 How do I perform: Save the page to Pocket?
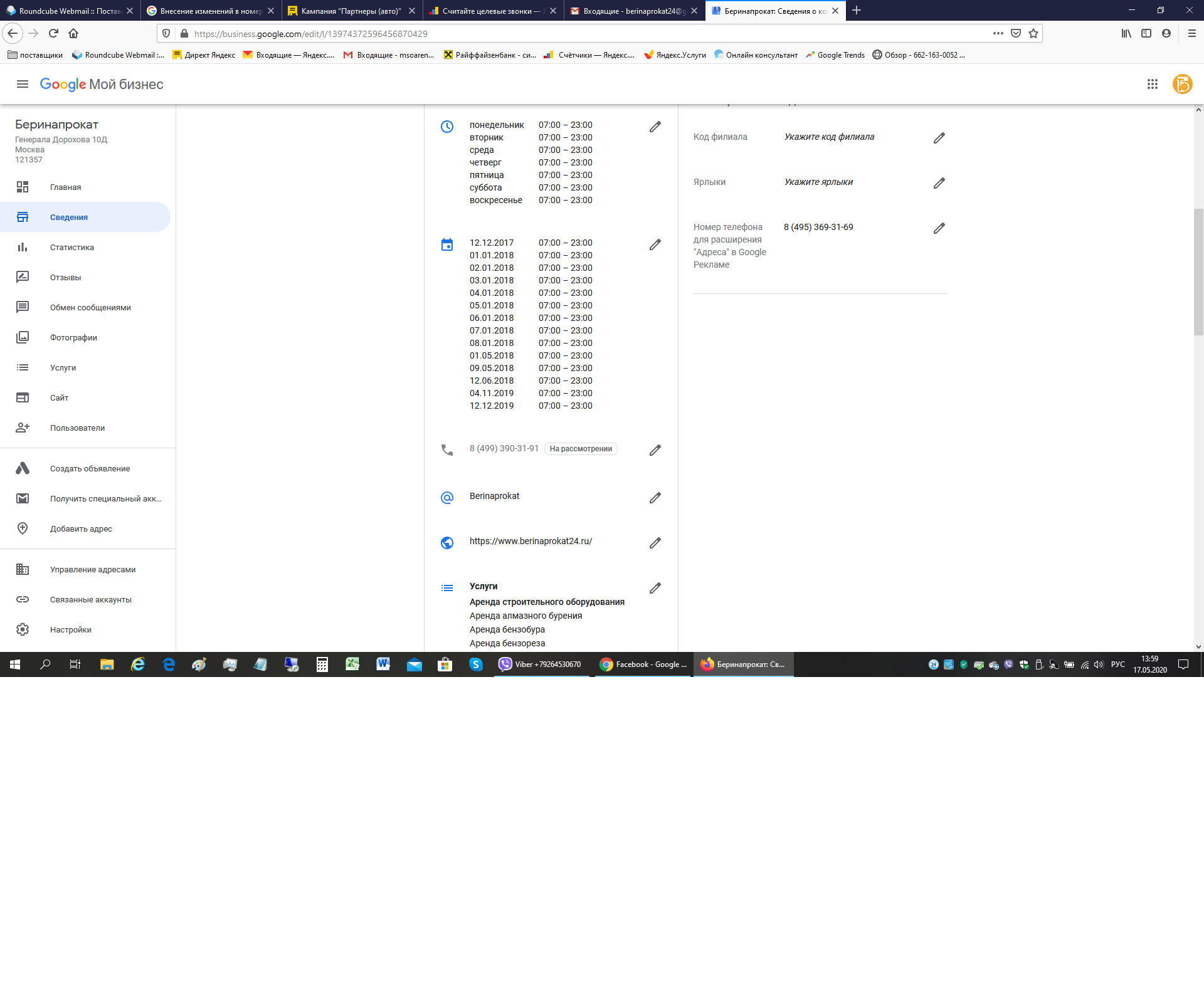1016,33
